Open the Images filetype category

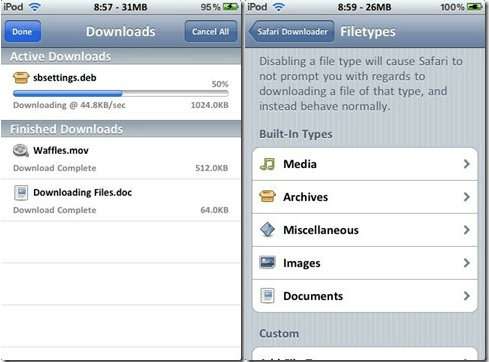coord(365,263)
